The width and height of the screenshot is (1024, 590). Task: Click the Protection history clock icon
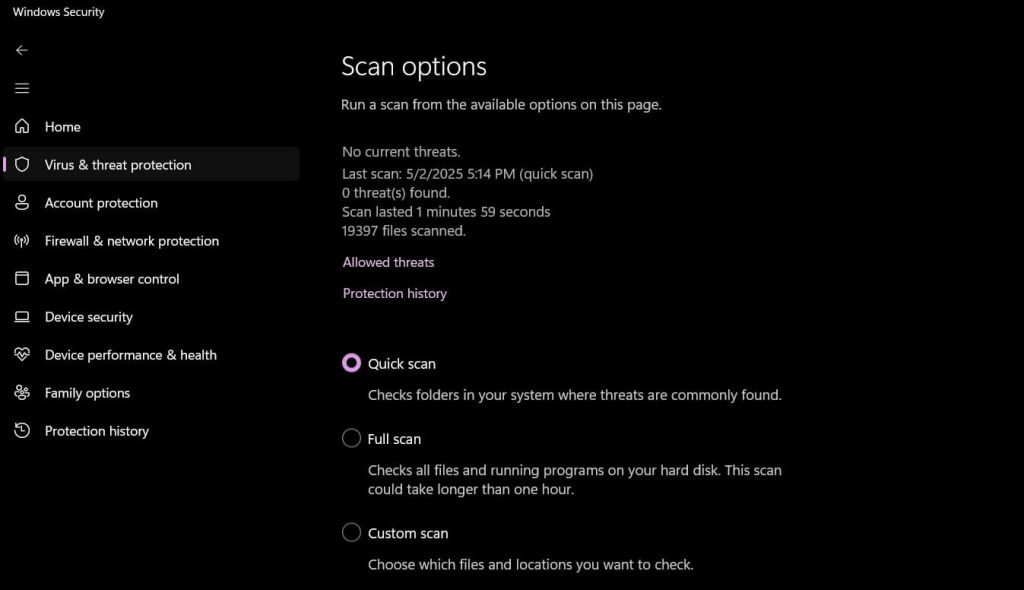point(22,431)
